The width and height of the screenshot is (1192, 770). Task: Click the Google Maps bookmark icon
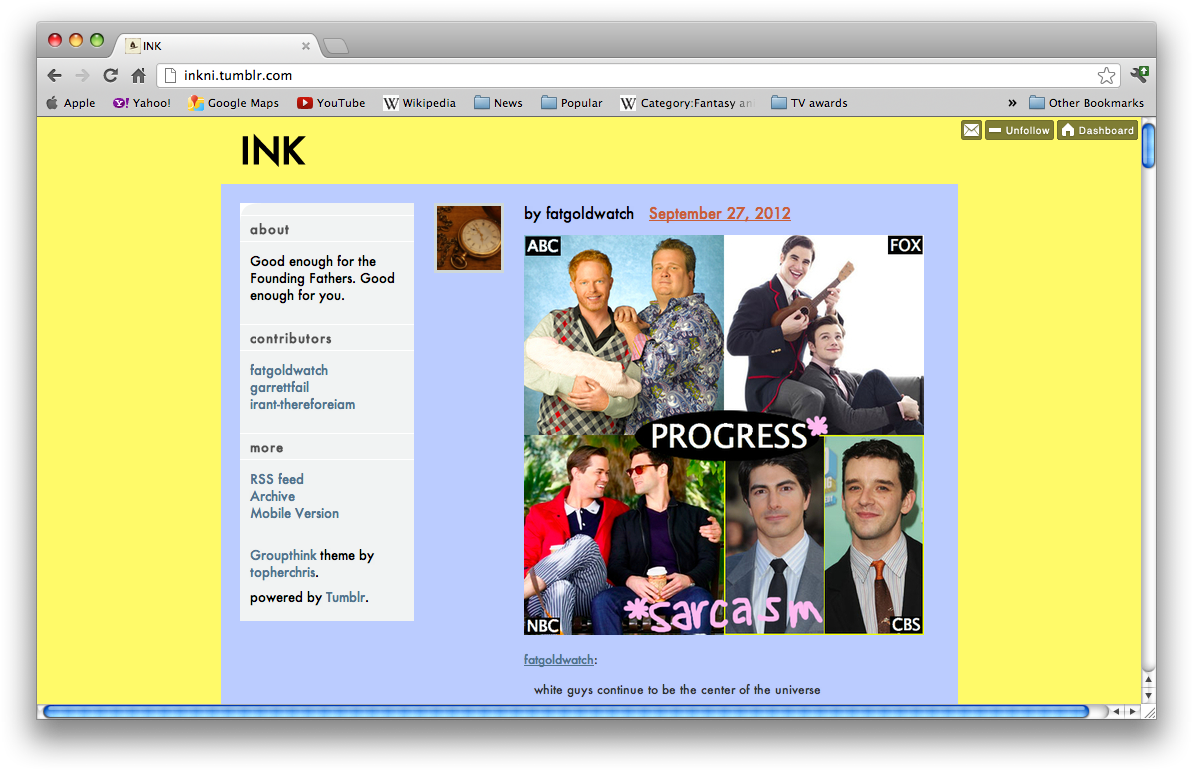[196, 103]
